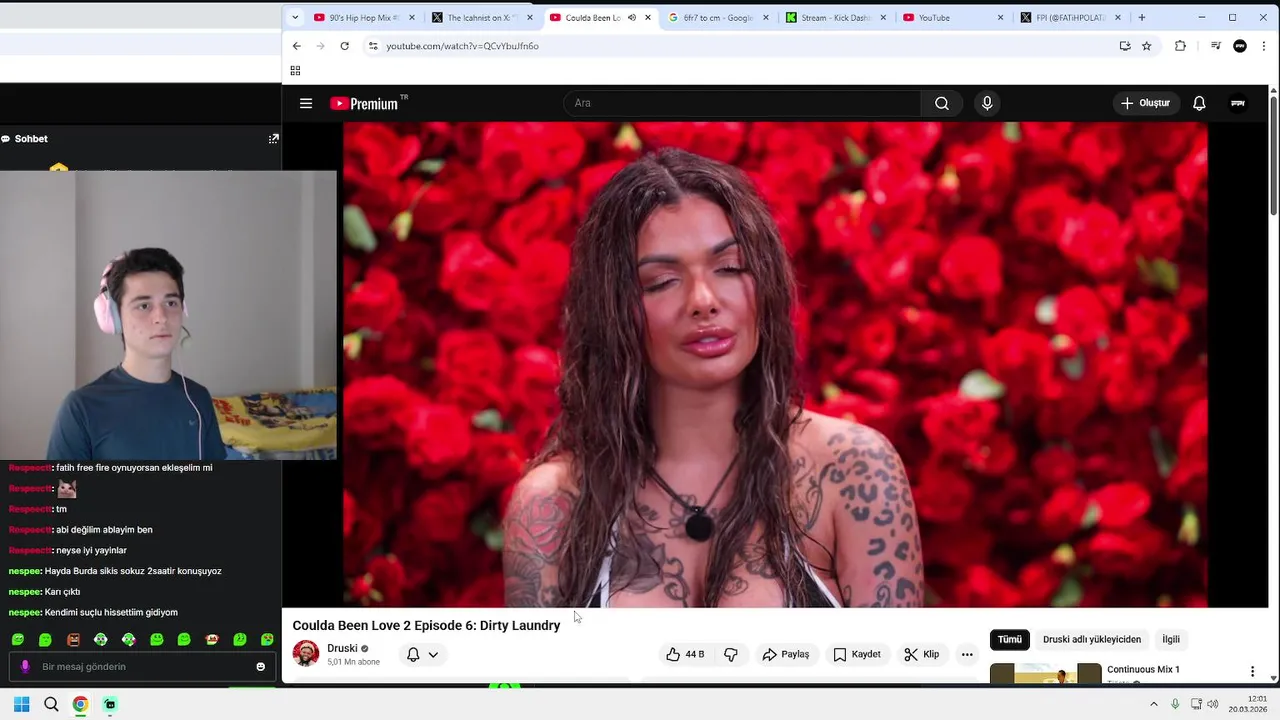Open taskbar volume speaker icon
This screenshot has height=720, width=1280.
[x=1213, y=704]
